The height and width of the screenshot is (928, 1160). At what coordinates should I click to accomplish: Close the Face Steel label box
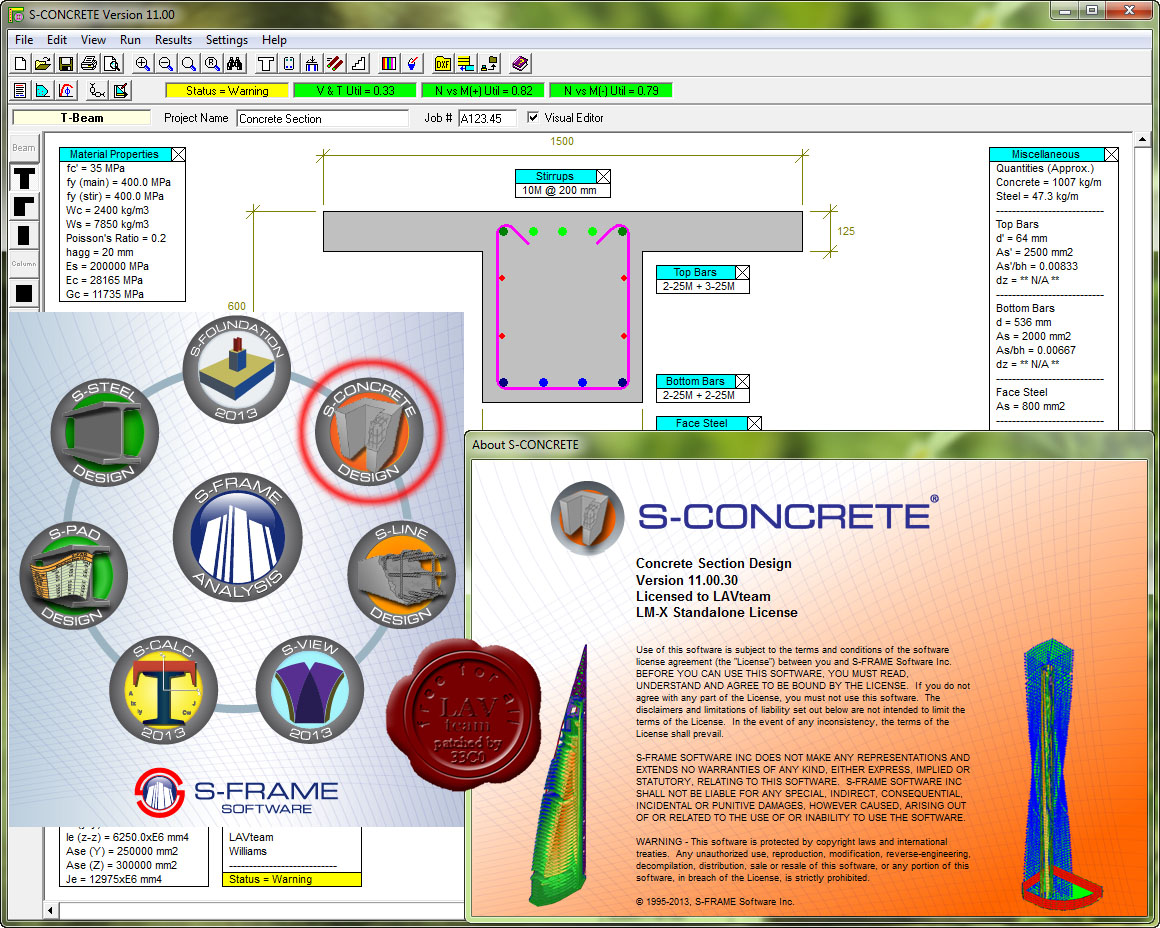point(755,423)
